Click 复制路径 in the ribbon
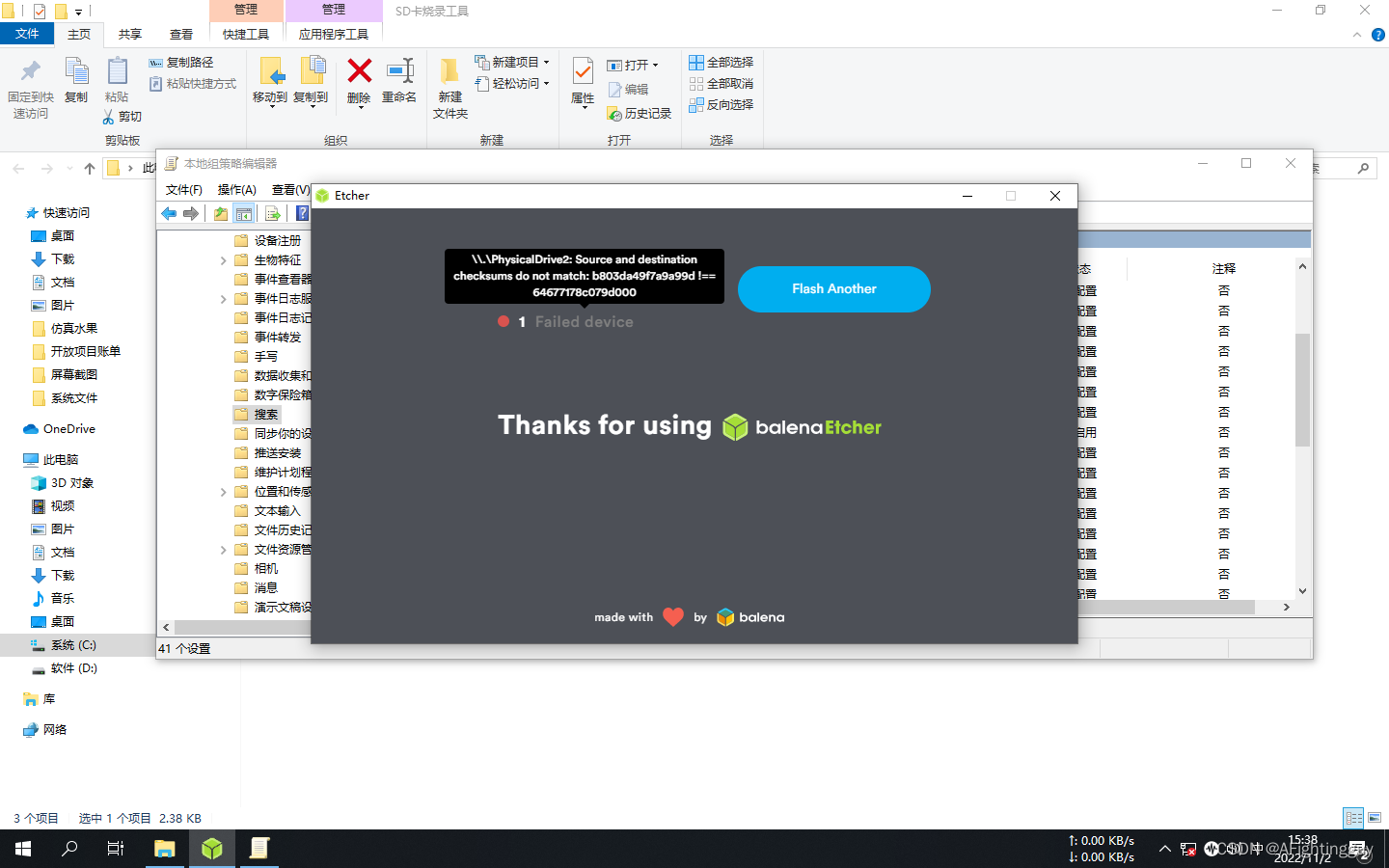1389x868 pixels. [x=181, y=63]
